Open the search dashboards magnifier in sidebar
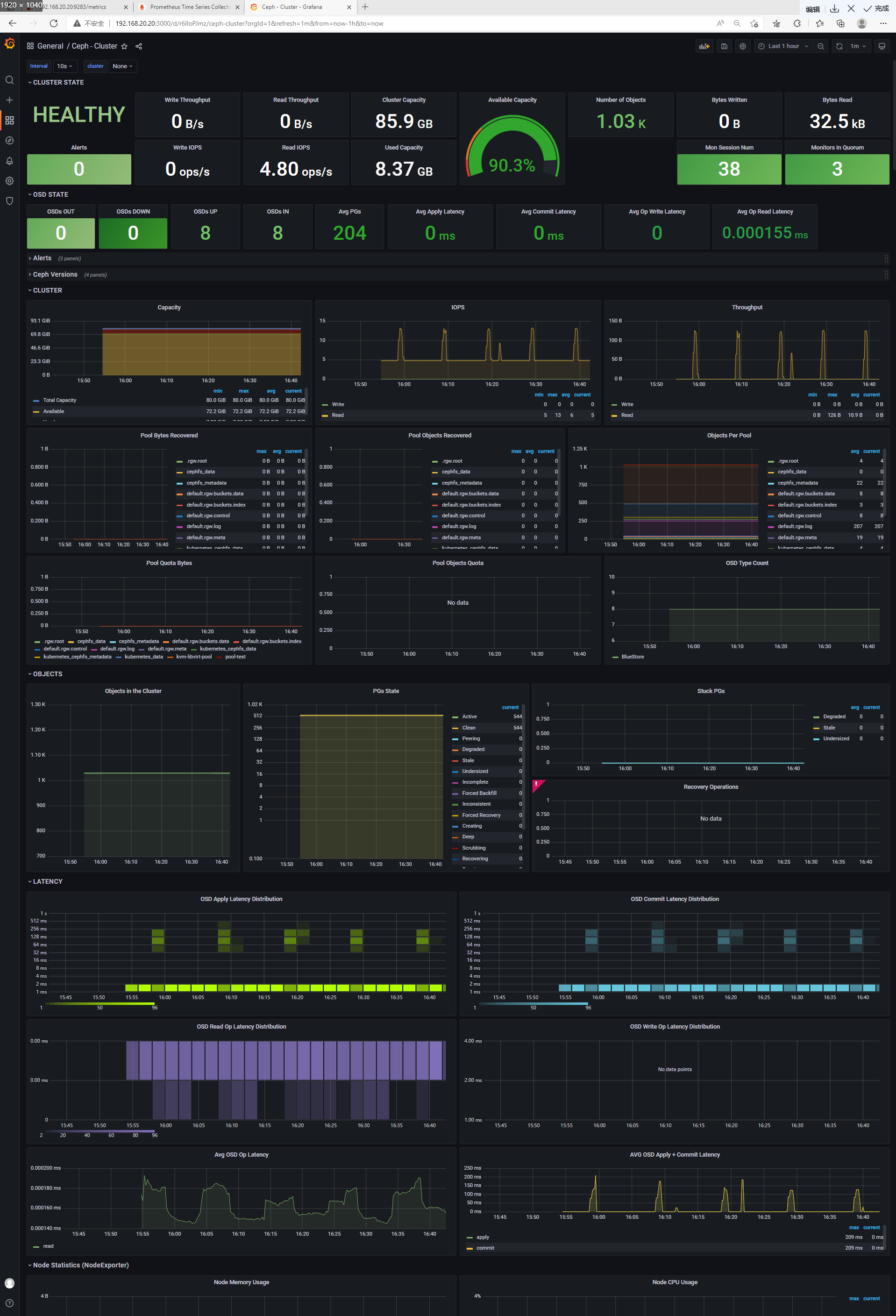 [10, 80]
